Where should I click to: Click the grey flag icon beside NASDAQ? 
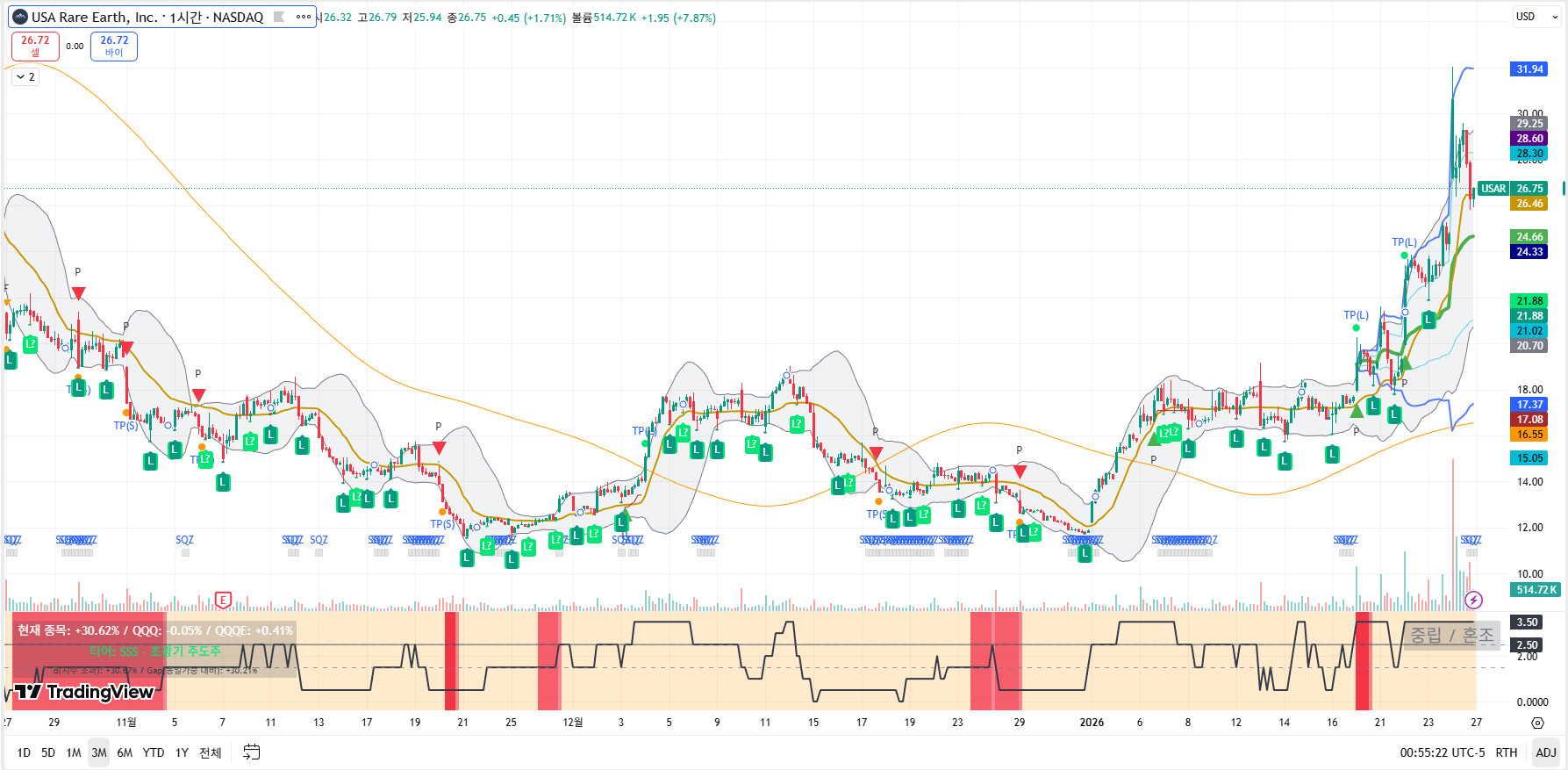279,17
